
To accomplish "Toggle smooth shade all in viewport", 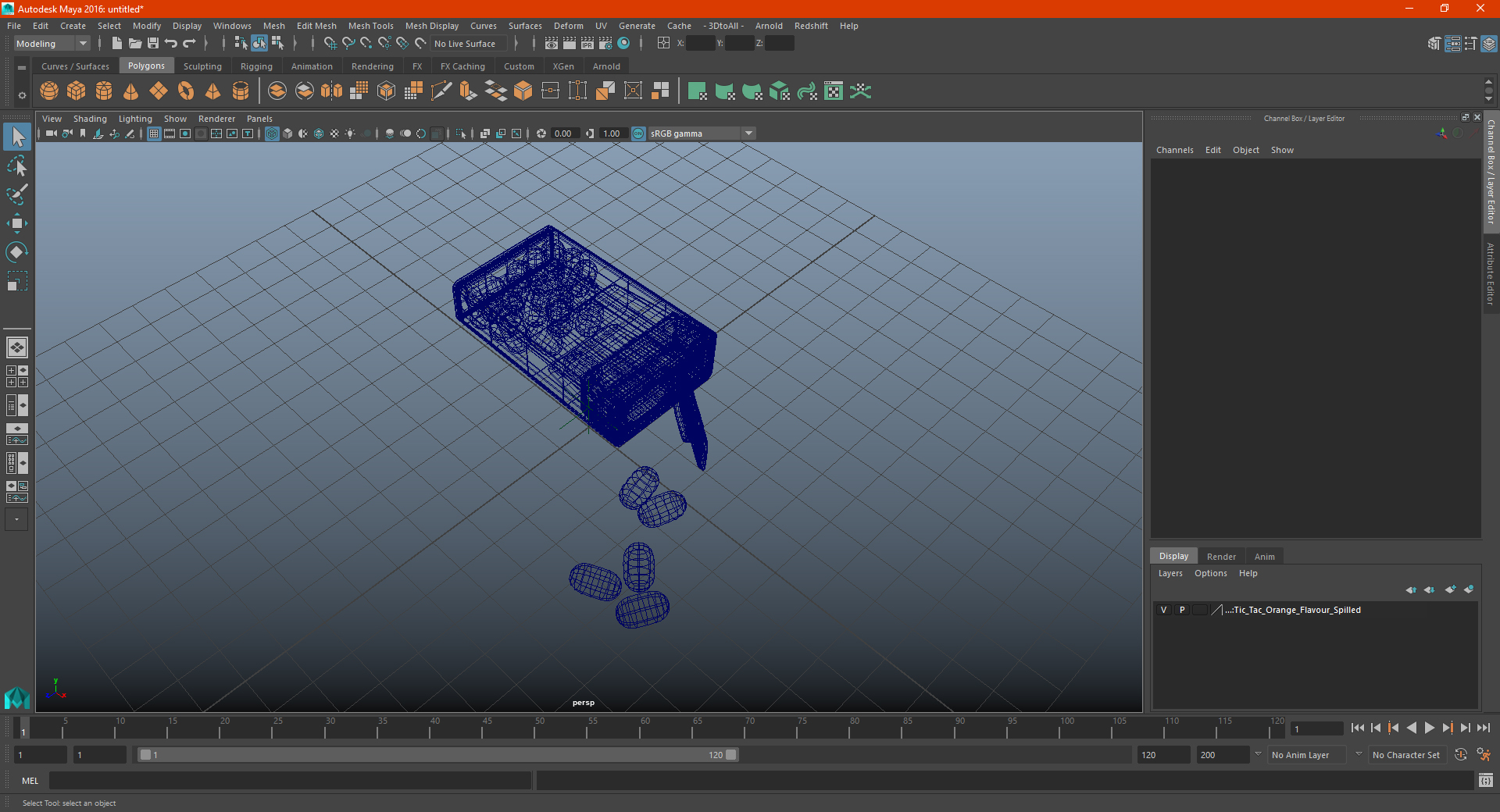I will coord(287,134).
